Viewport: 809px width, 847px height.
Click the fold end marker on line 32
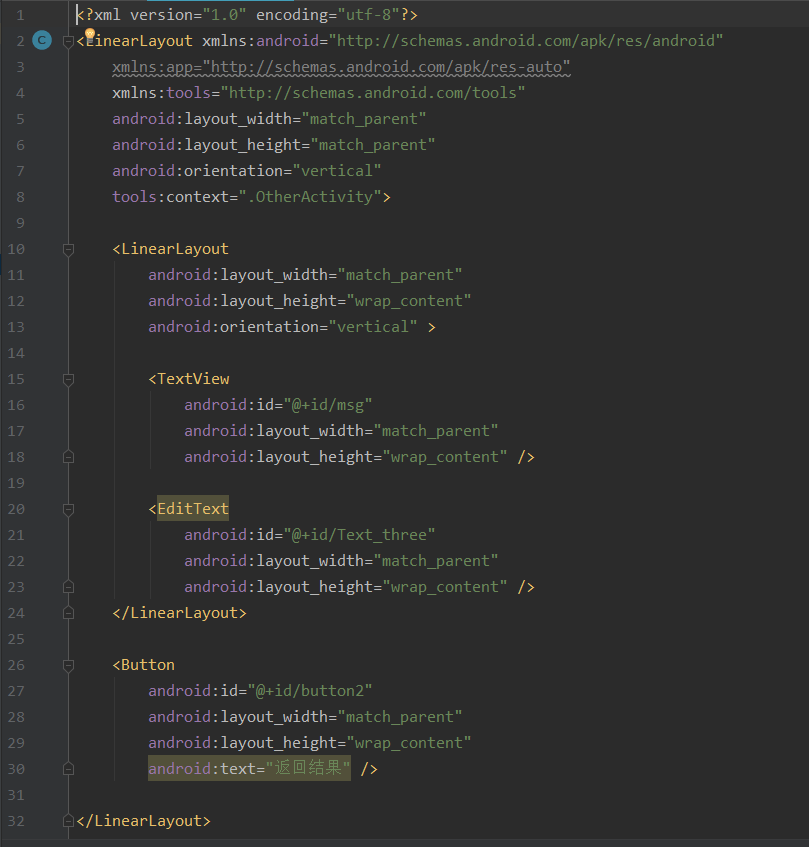click(x=68, y=821)
